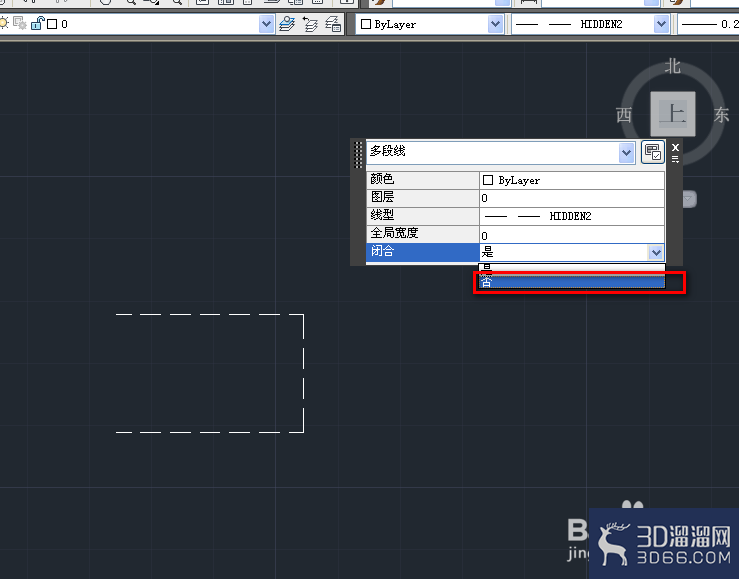Click the 线型 HIDDEN2 property value
The image size is (739, 579).
(x=572, y=216)
